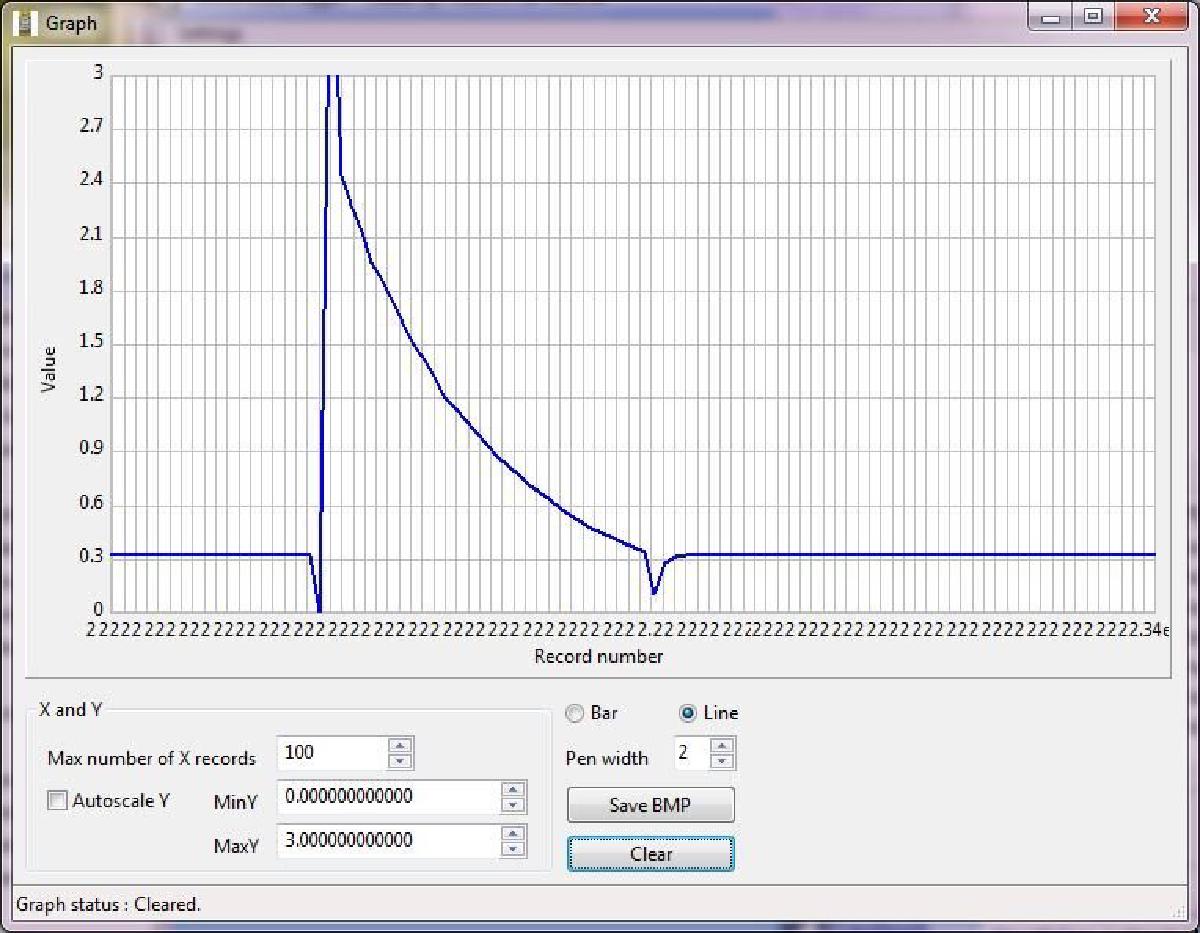Select the Line graph radio button
The height and width of the screenshot is (933, 1200).
tap(688, 713)
